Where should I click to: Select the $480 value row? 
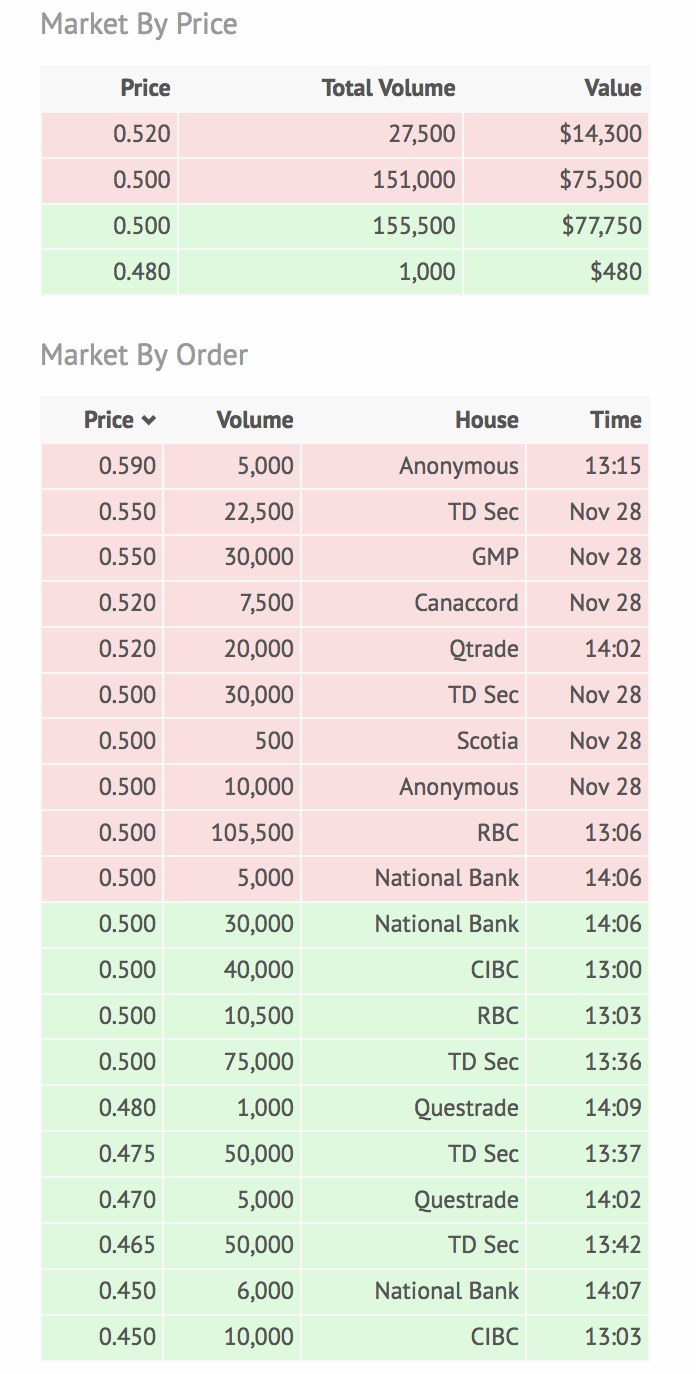(x=344, y=272)
